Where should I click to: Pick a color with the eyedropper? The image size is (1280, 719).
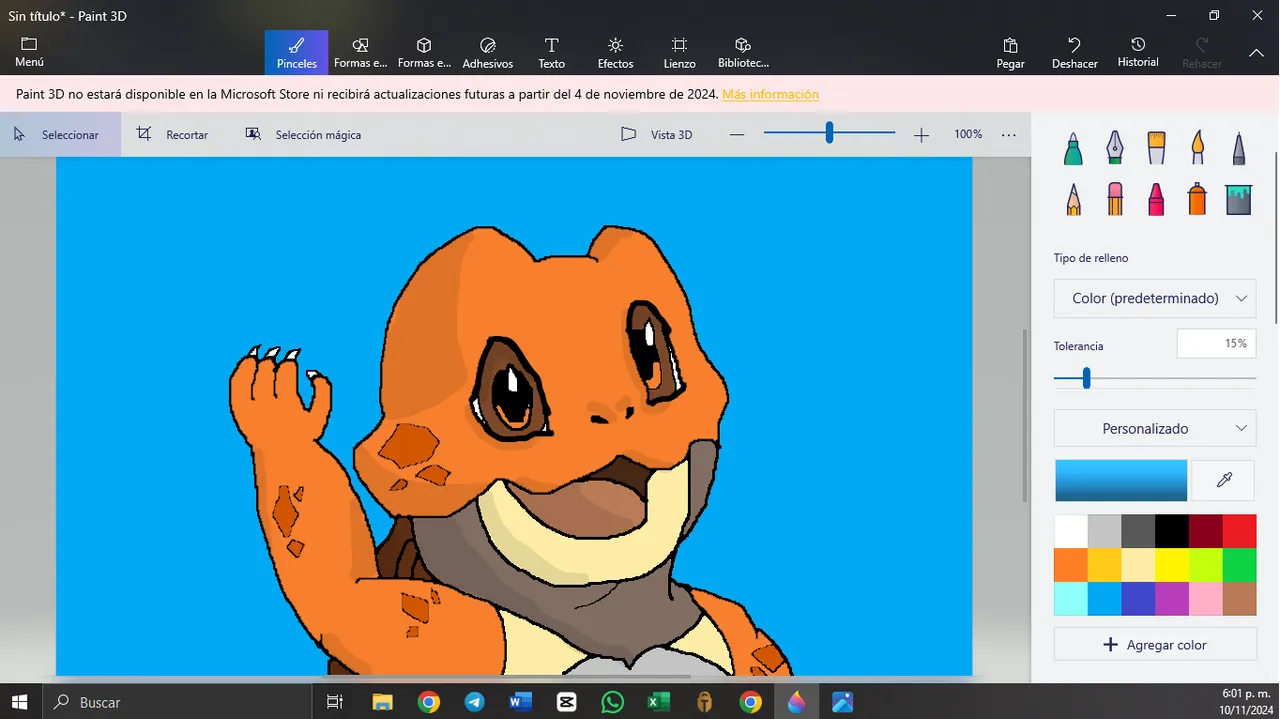[1224, 480]
